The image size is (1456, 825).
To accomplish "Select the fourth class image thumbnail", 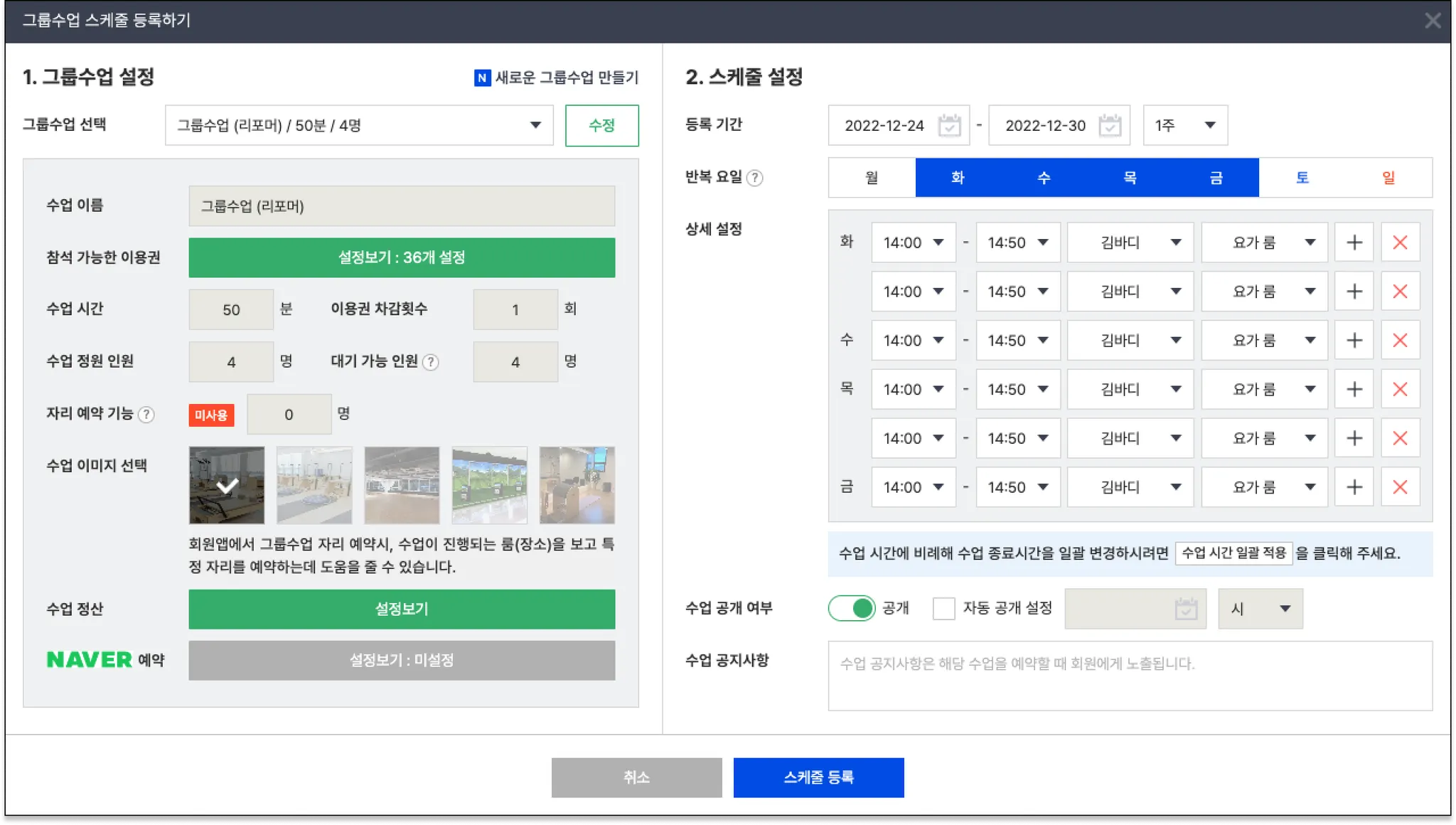I will (x=489, y=485).
